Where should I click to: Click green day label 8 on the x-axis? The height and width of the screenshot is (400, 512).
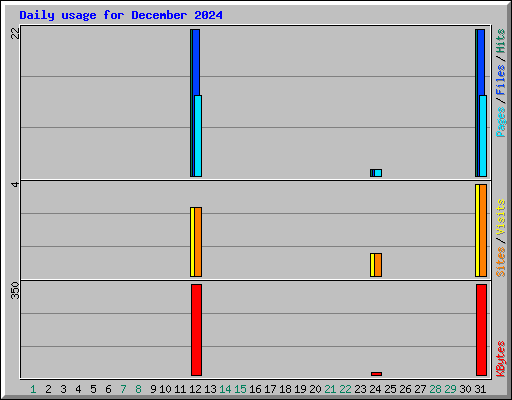coord(138,389)
